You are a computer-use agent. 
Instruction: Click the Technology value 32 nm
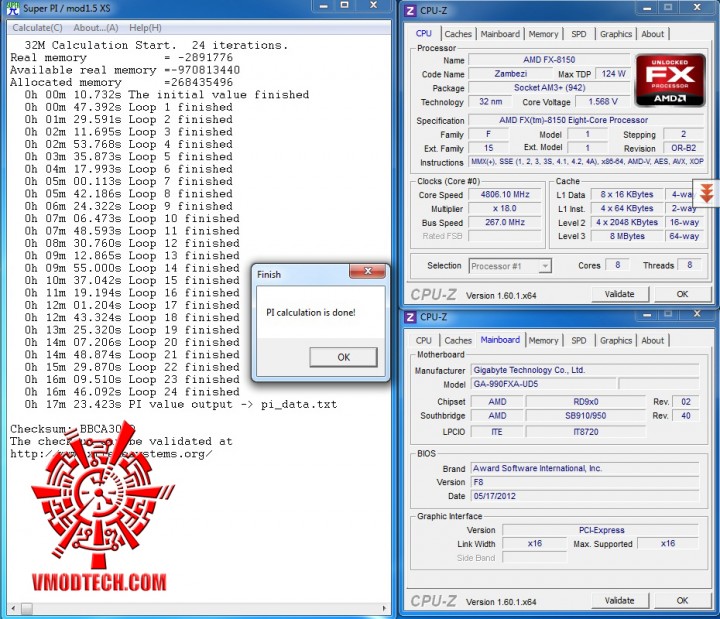490,101
